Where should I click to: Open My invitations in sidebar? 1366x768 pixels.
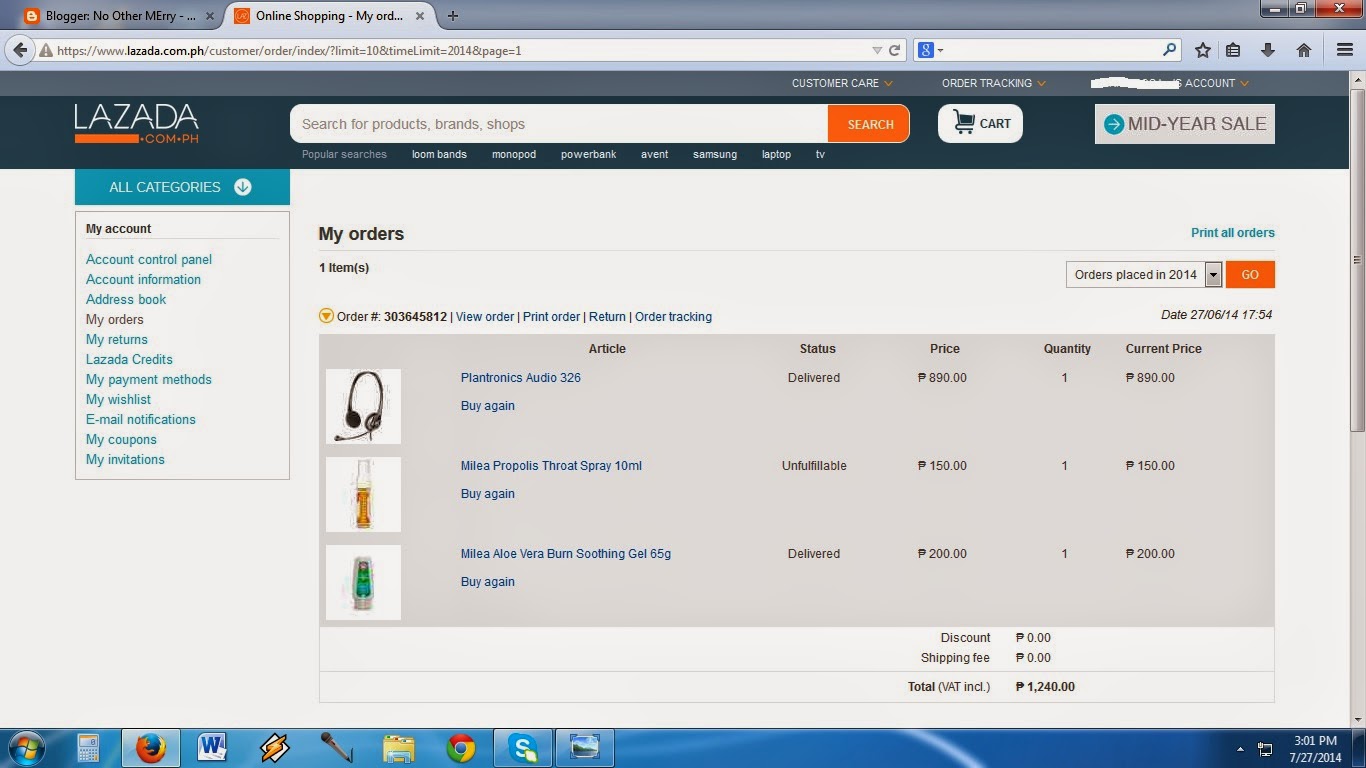[x=125, y=459]
